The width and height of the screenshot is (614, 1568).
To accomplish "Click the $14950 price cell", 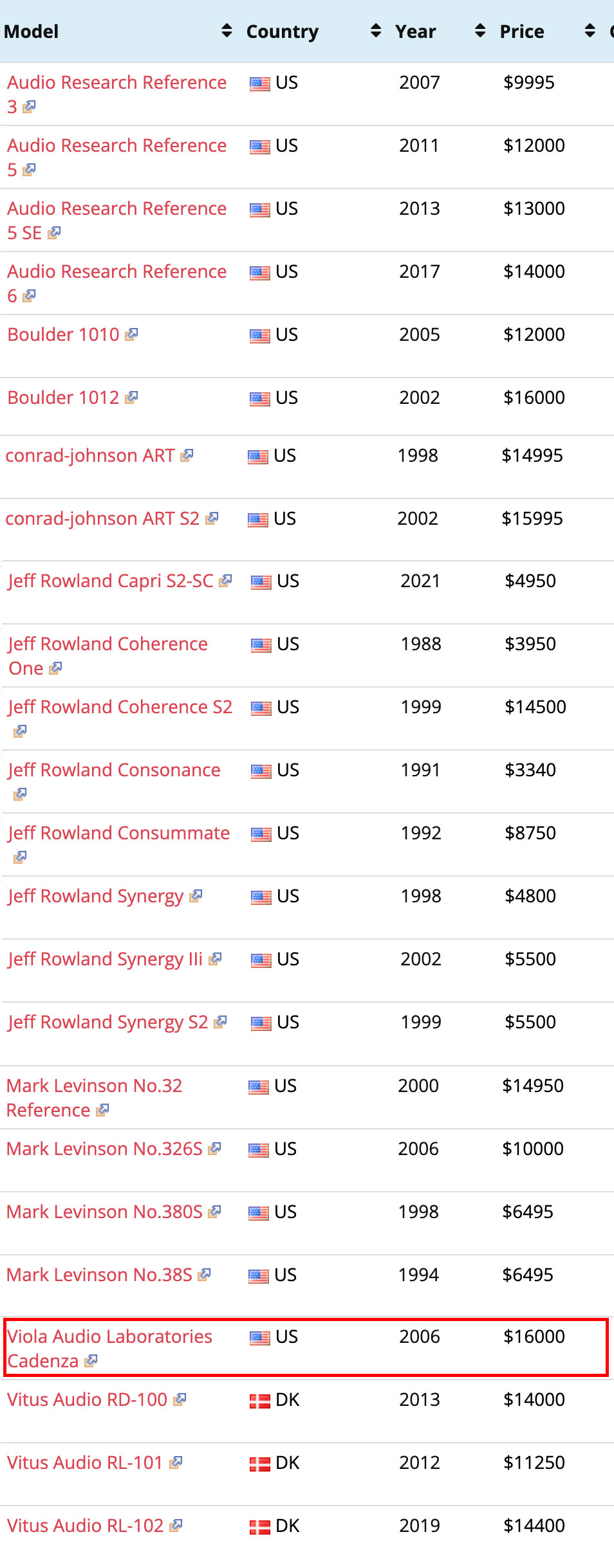I will pos(532,1086).
